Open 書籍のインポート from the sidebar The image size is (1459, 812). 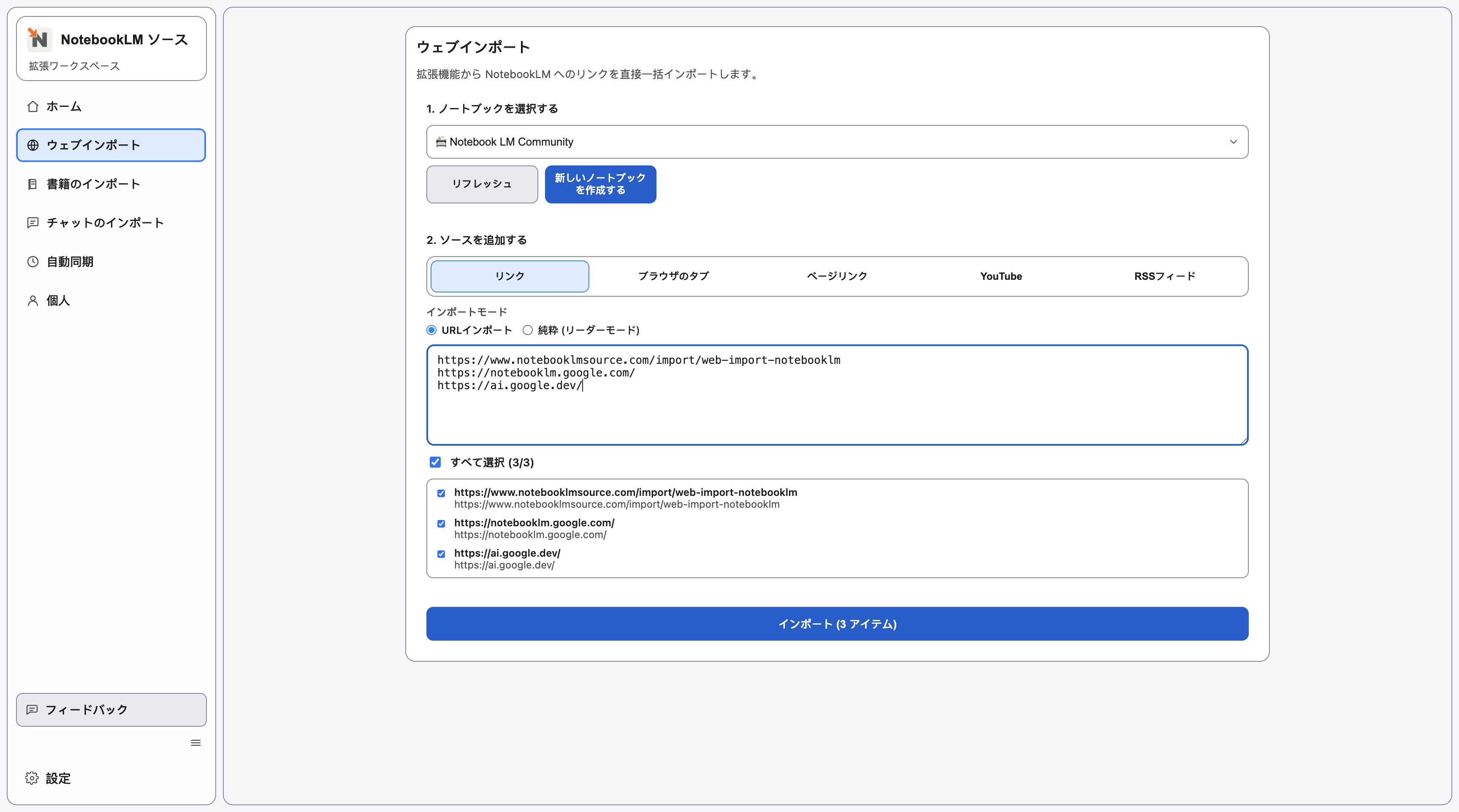93,184
